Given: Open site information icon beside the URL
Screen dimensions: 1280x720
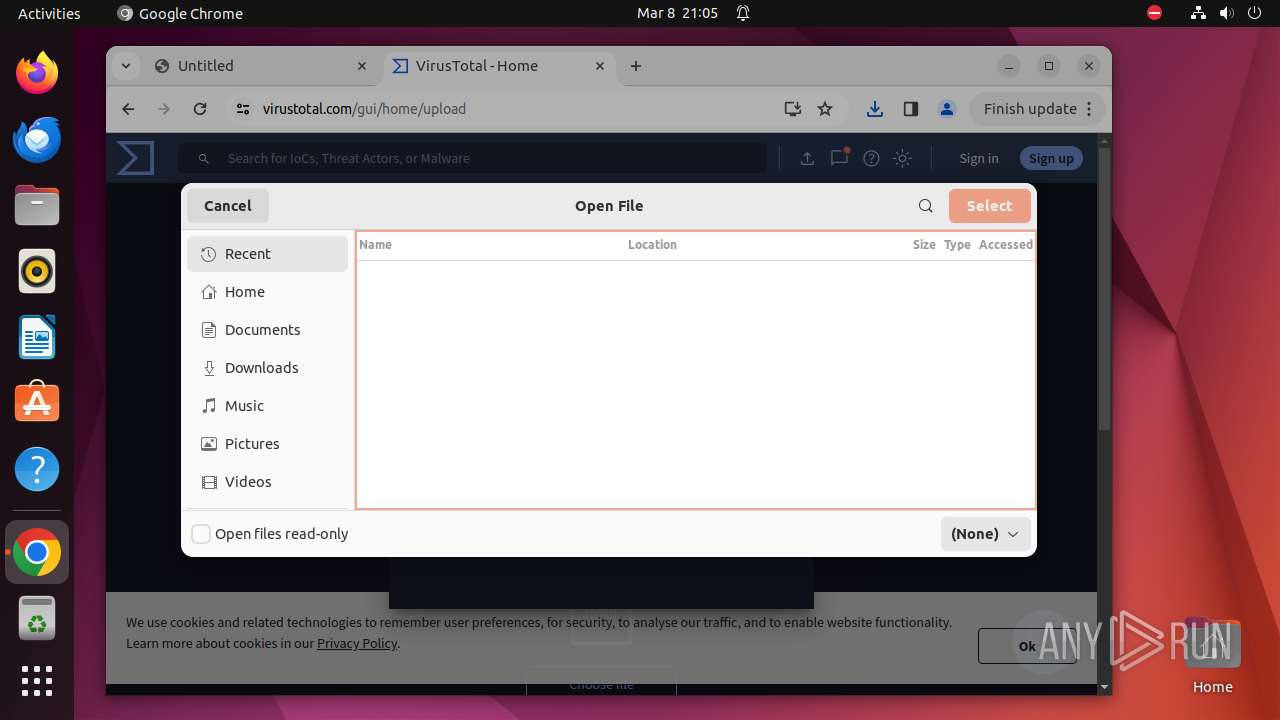Looking at the screenshot, I should click(243, 109).
